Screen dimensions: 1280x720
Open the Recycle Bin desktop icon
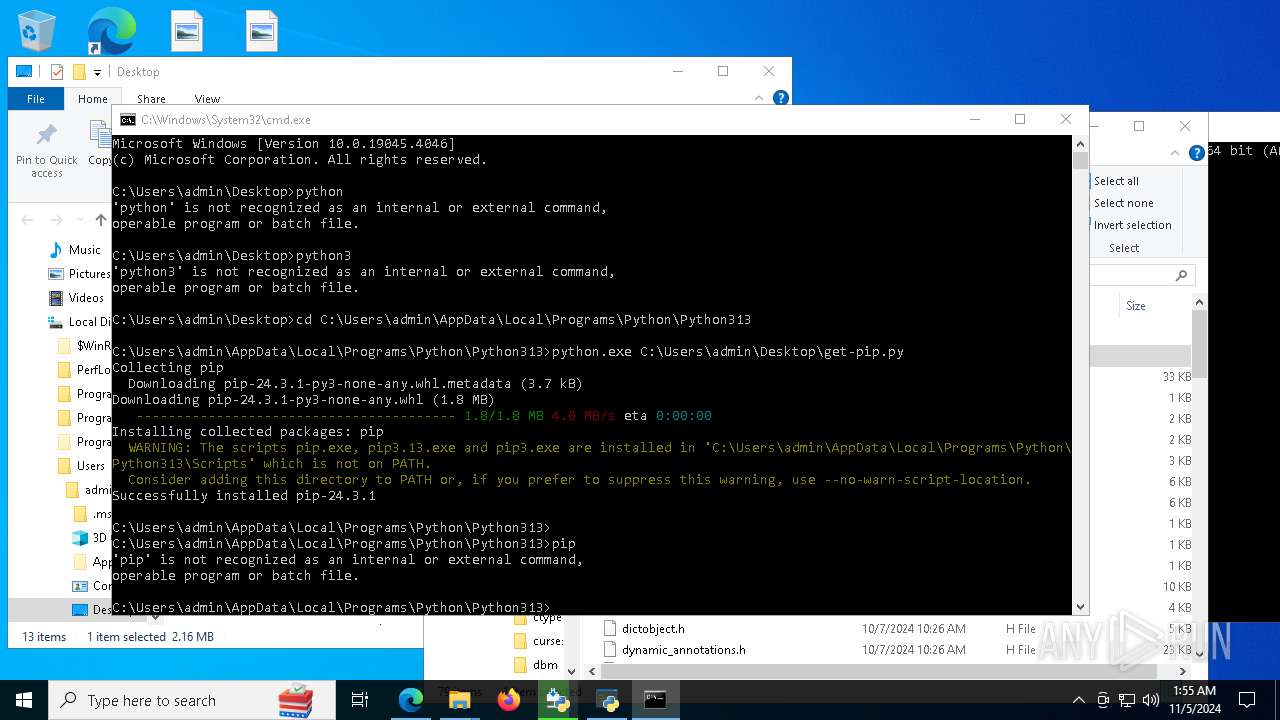[37, 31]
